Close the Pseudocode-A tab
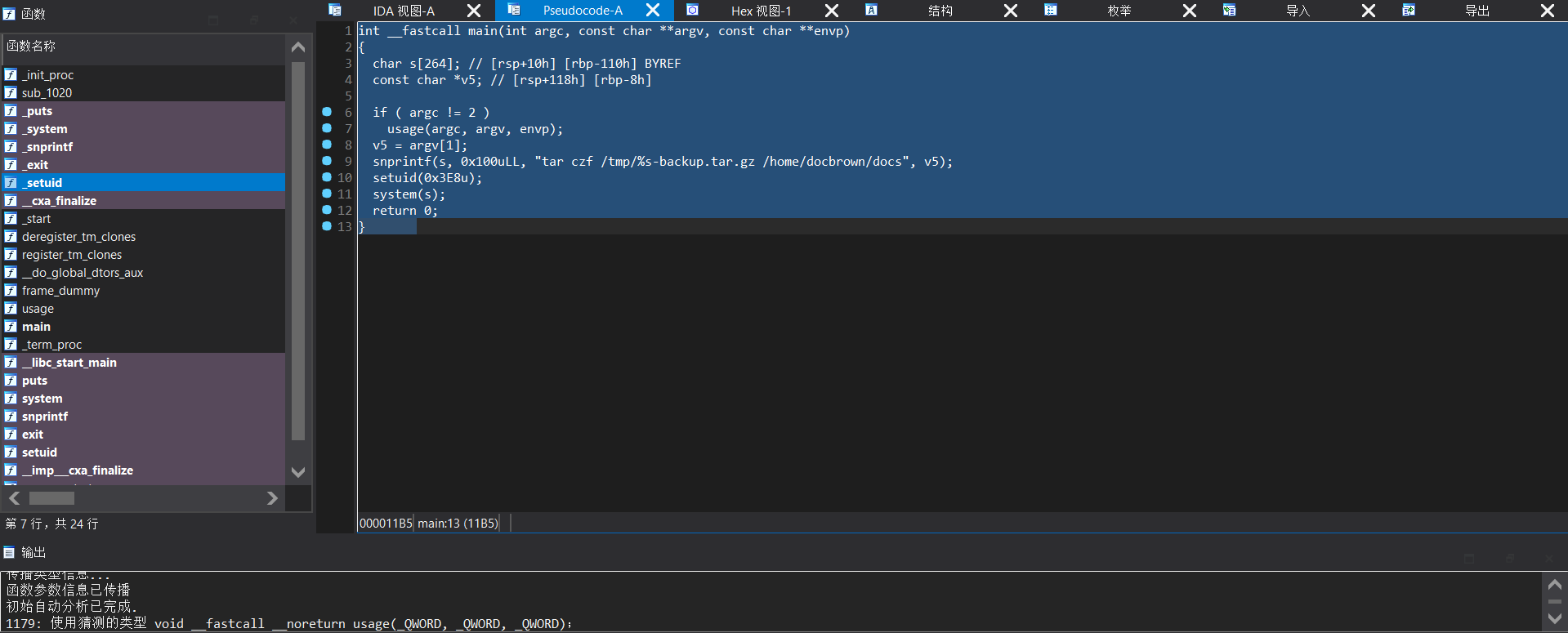The image size is (1568, 633). point(653,11)
